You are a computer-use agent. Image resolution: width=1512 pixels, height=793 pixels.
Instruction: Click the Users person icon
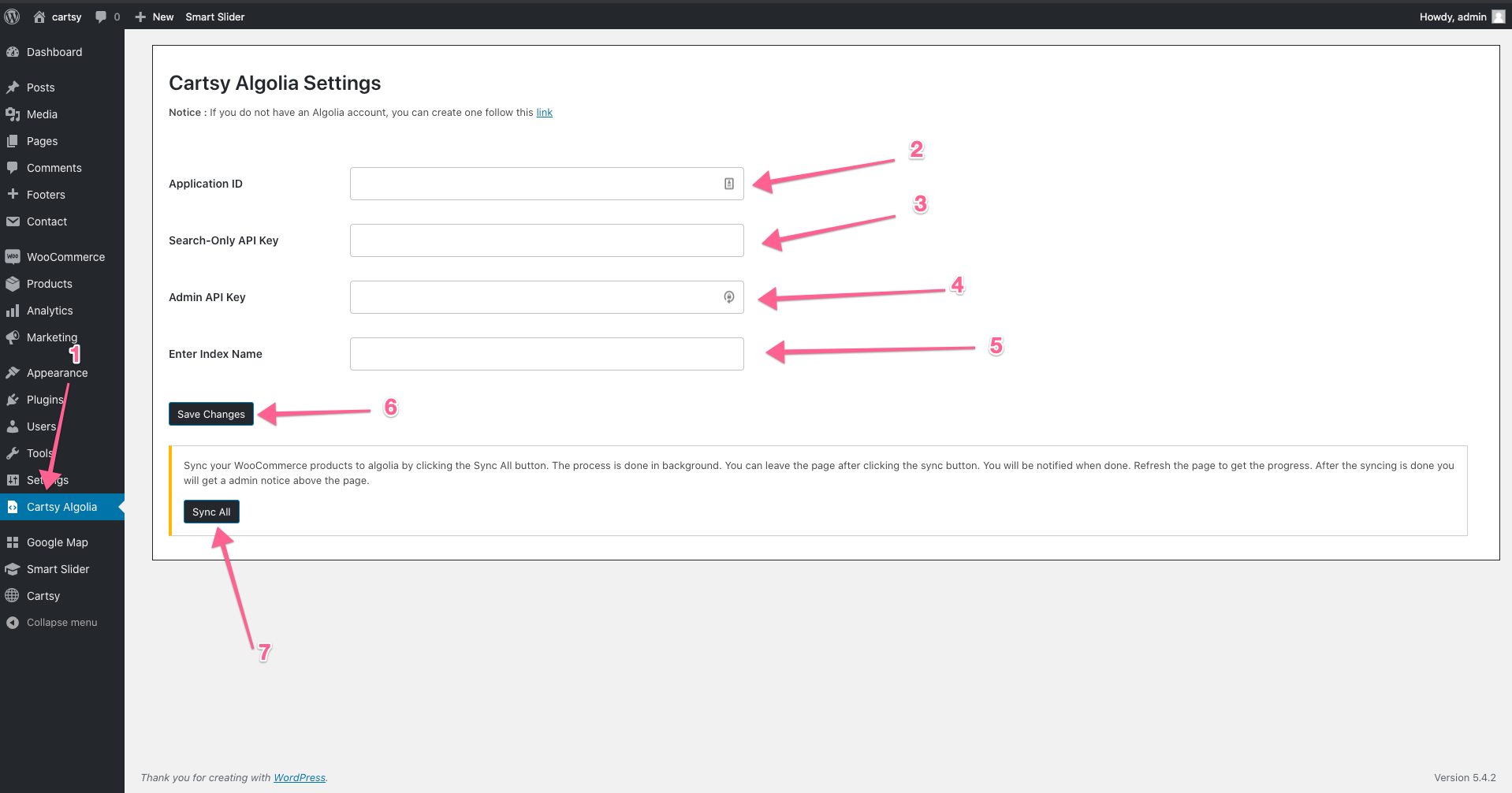13,426
